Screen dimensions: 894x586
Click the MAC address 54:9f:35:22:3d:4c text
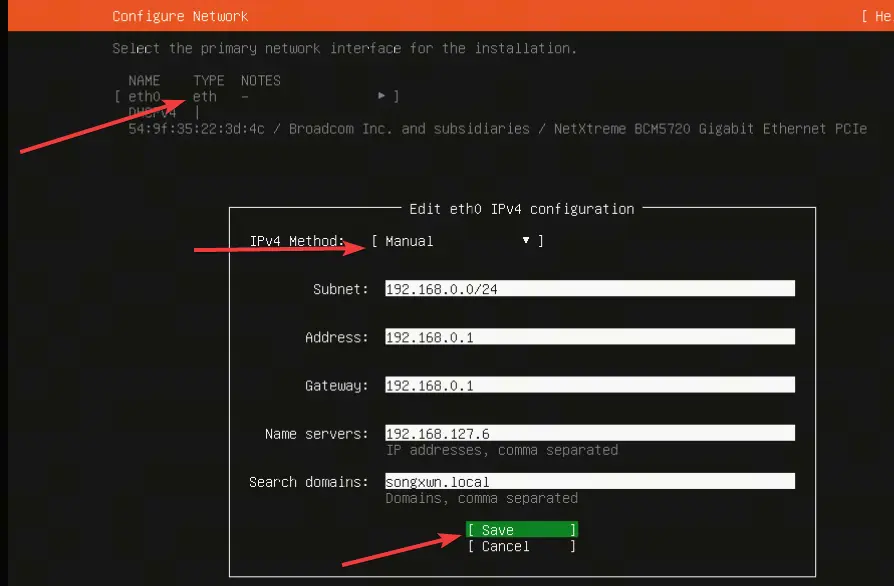[196, 129]
